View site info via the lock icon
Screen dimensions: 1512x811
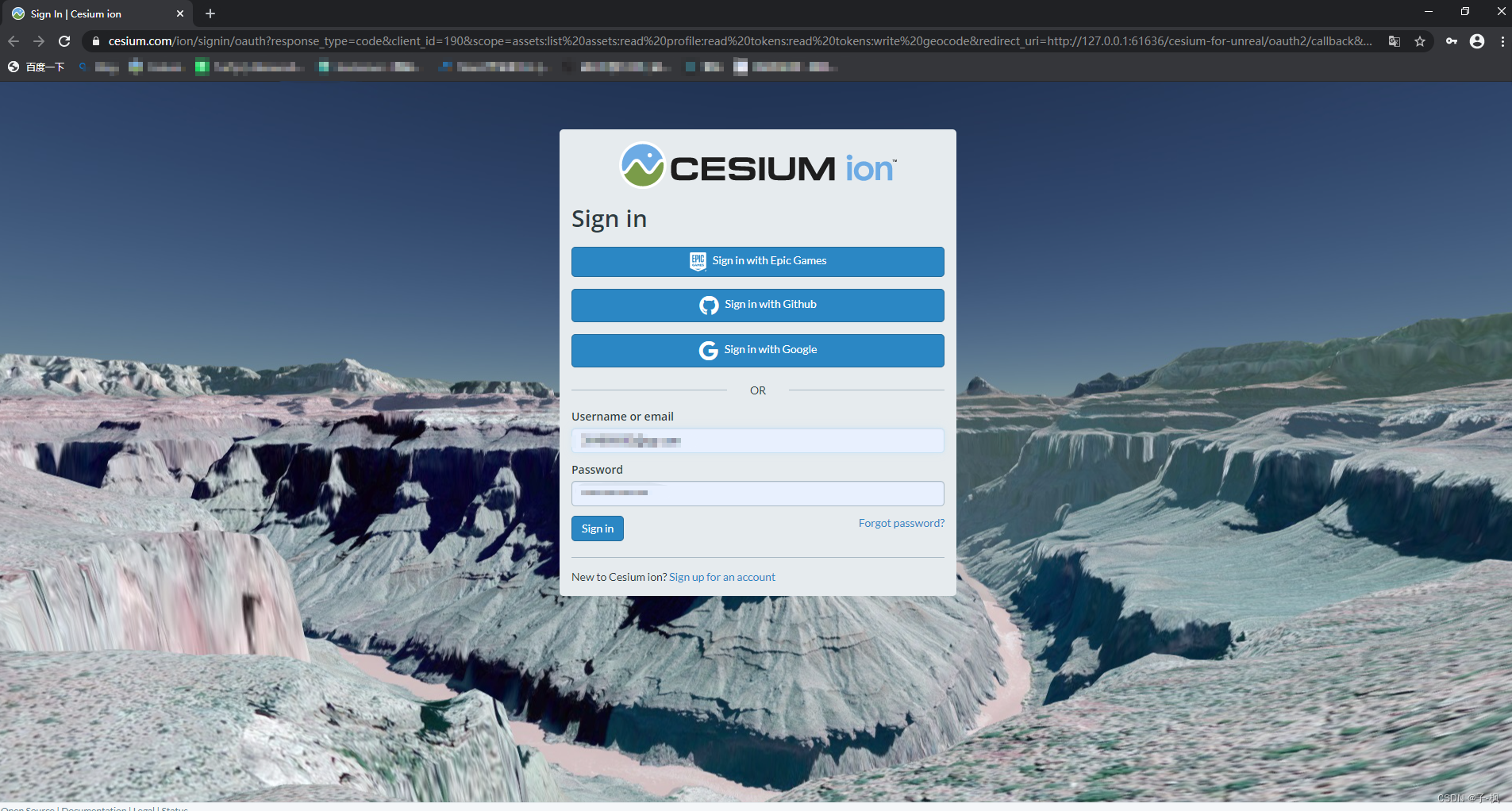[96, 41]
